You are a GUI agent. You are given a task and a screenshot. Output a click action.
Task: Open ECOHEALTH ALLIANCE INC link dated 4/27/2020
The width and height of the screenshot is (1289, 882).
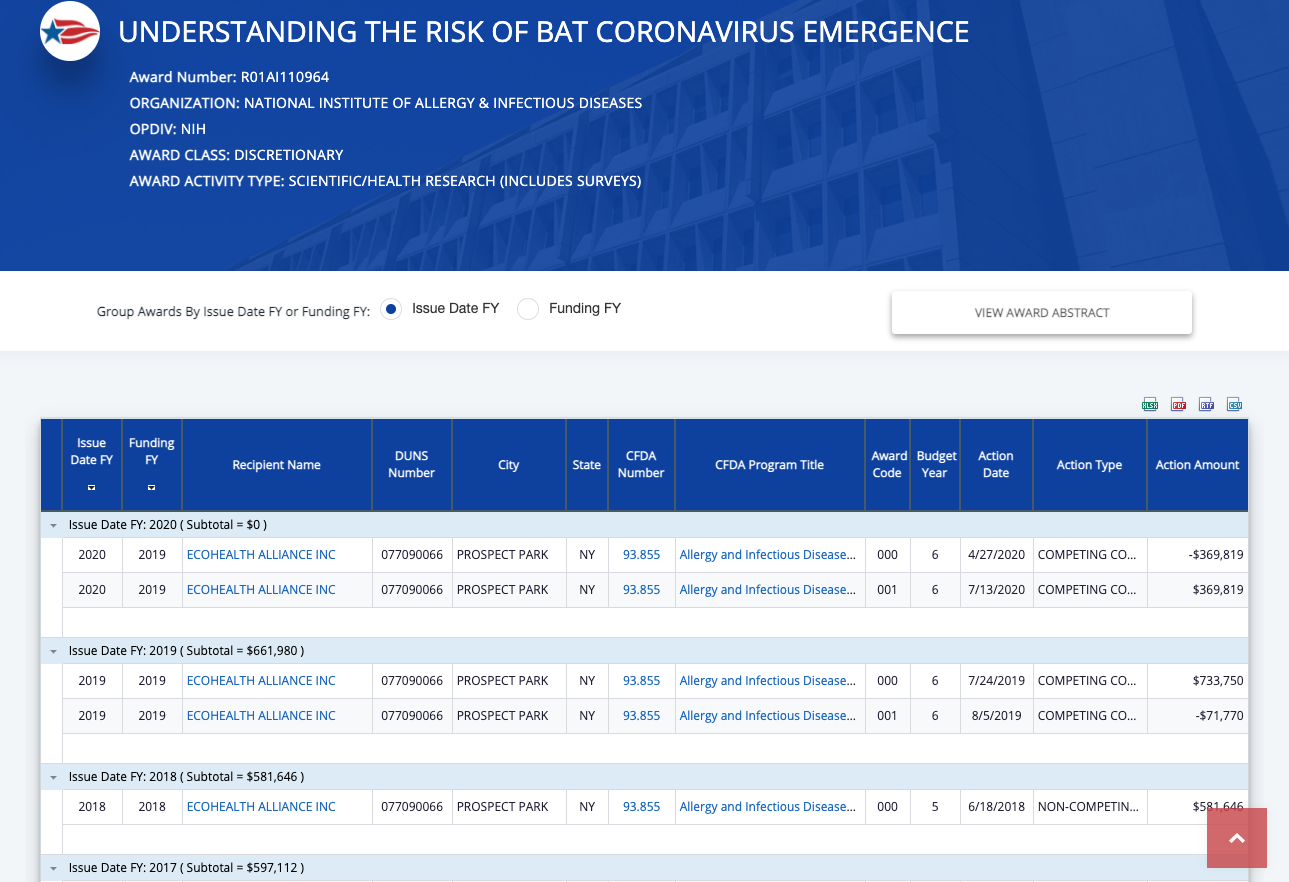click(261, 555)
